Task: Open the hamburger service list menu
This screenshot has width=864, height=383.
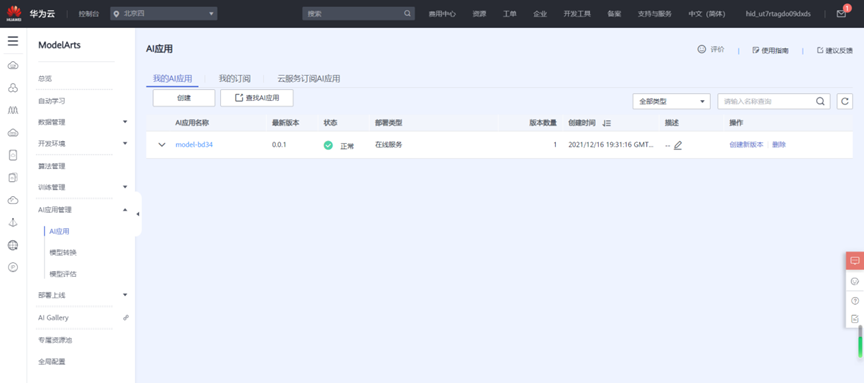Action: pos(13,41)
